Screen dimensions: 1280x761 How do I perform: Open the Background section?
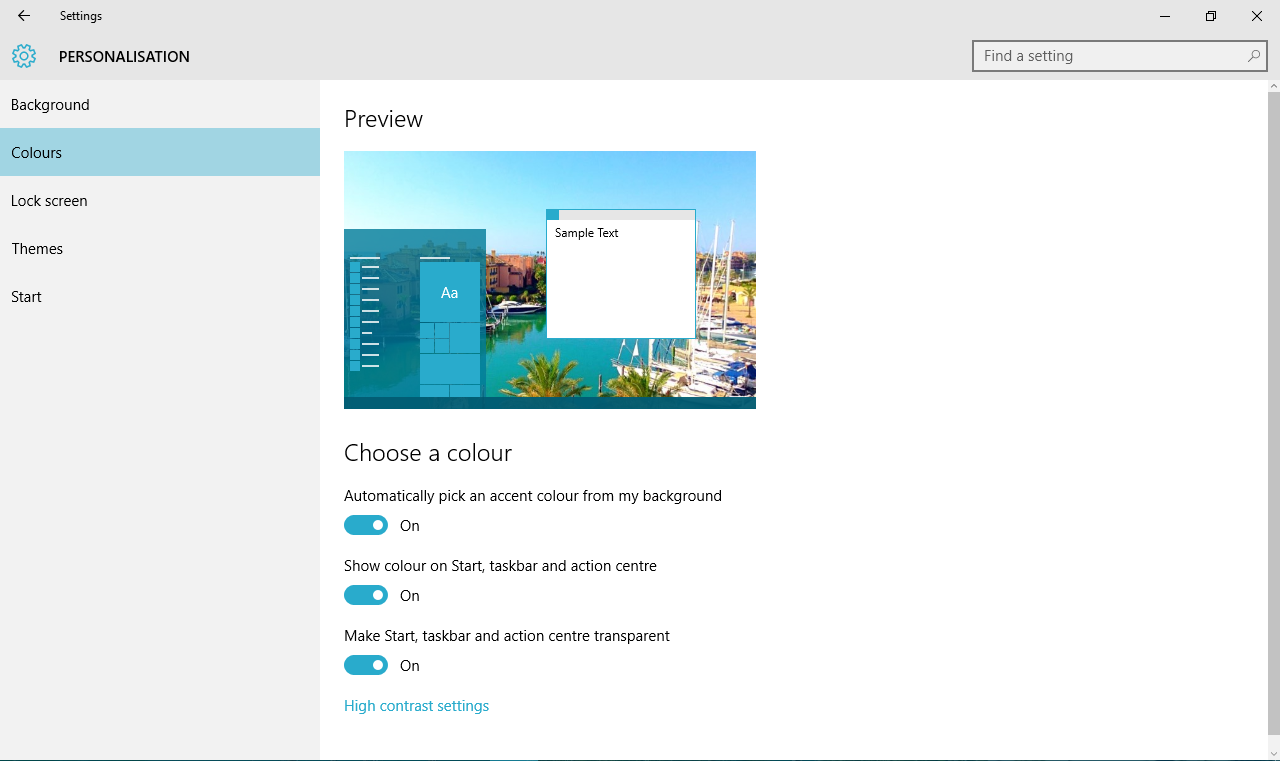tap(160, 104)
